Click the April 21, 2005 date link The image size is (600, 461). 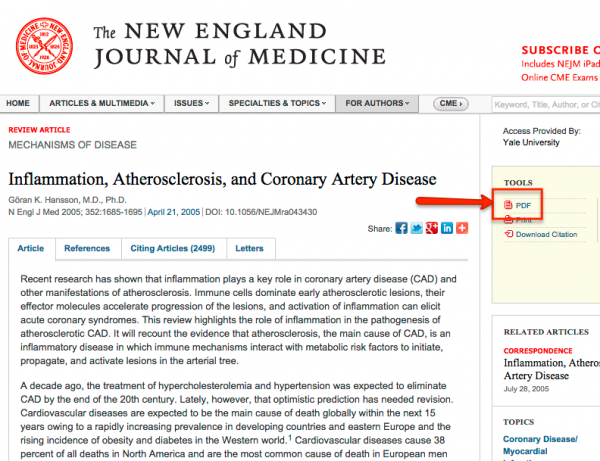pyautogui.click(x=174, y=212)
